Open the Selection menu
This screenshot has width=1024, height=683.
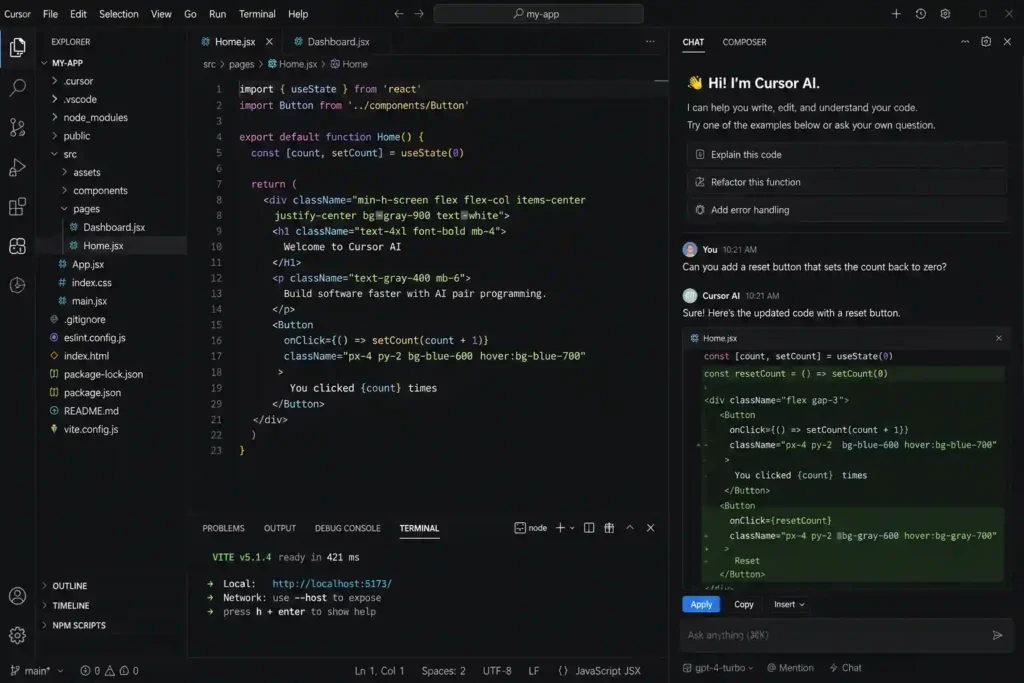pos(118,14)
